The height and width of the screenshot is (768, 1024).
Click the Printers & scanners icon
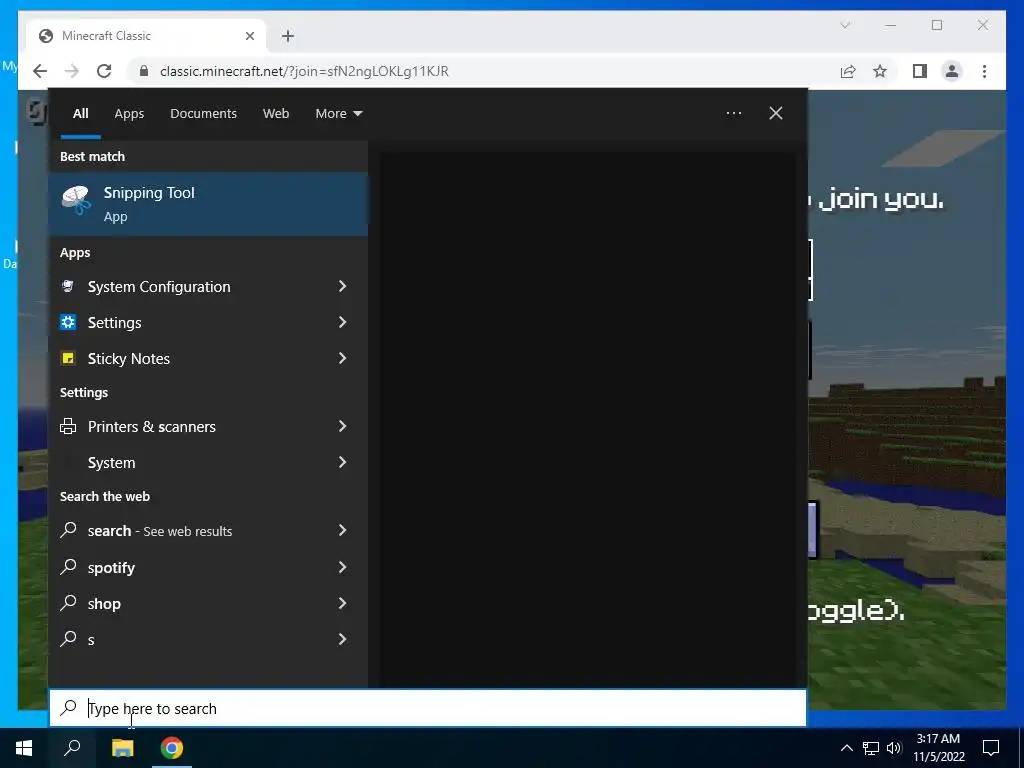(68, 426)
